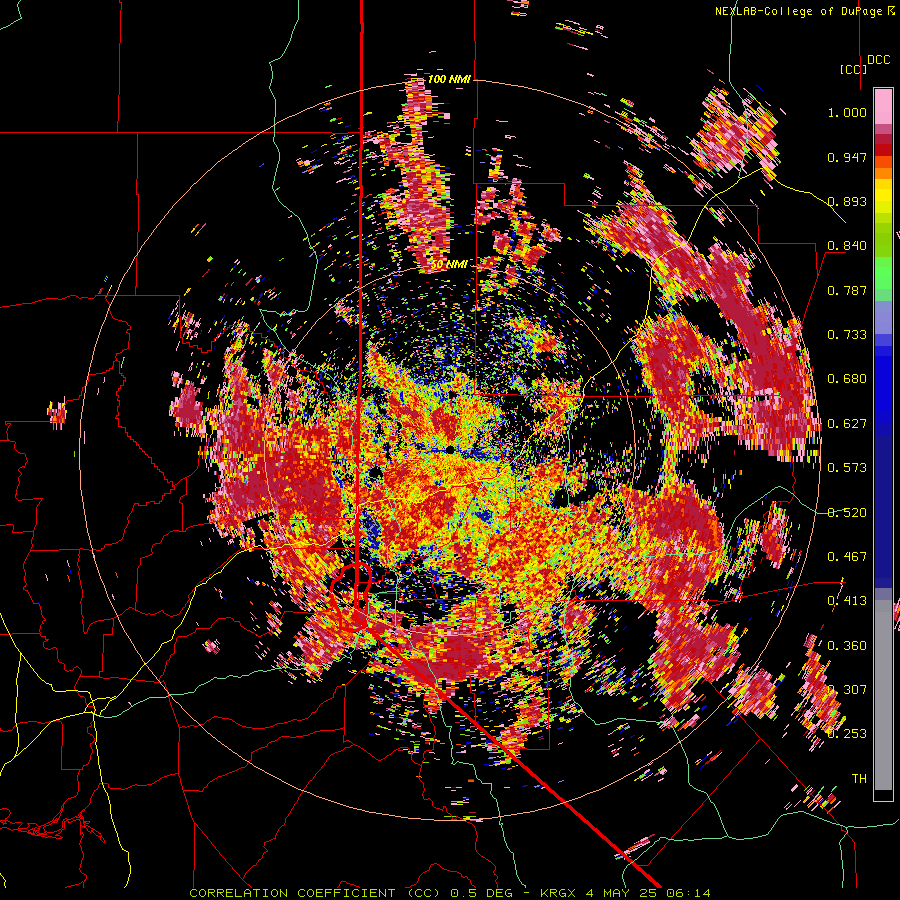Screen dimensions: 900x900
Task: Select the 0.680 legend value
Action: (x=847, y=379)
